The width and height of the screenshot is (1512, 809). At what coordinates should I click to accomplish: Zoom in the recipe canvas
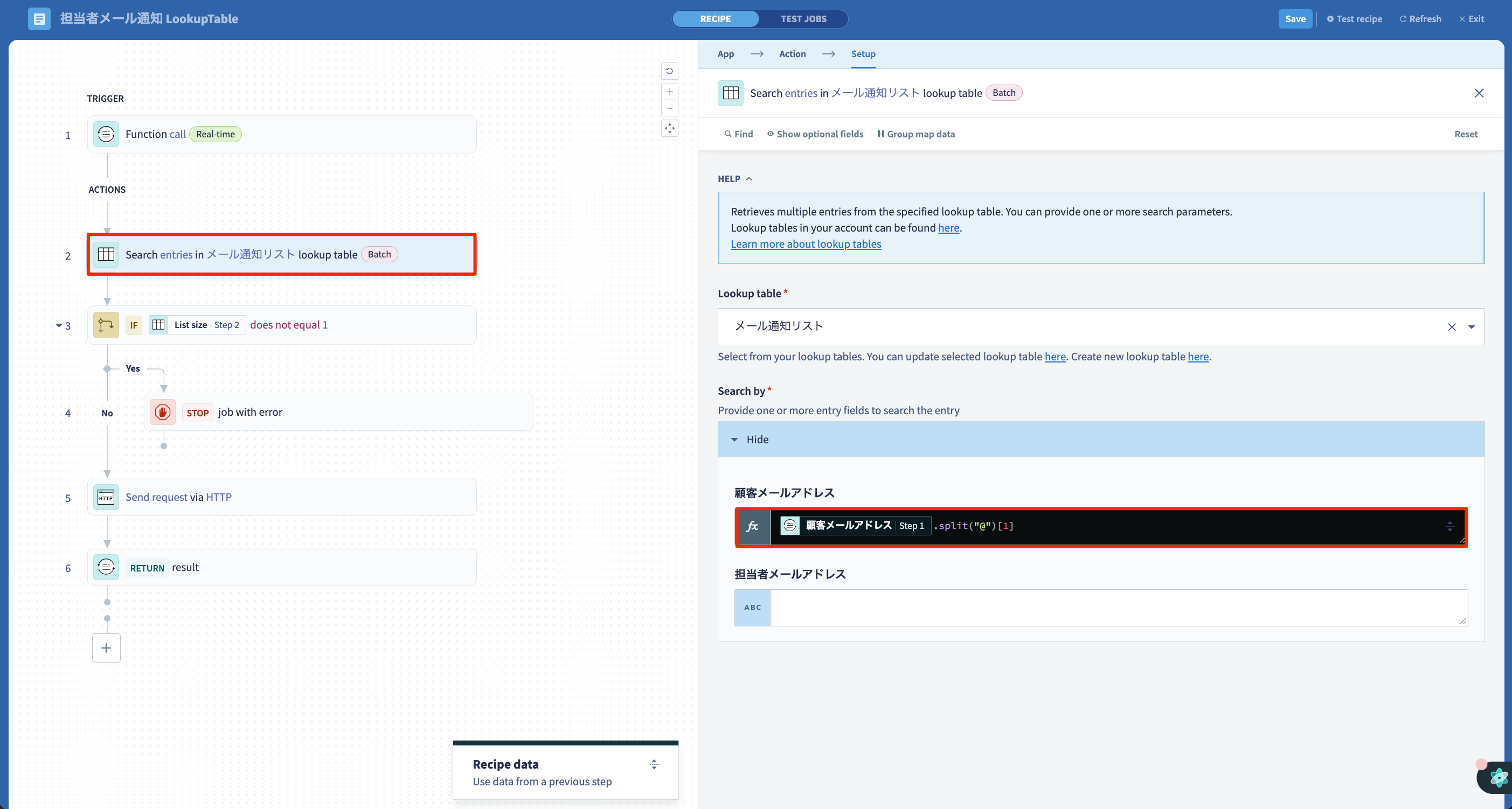point(669,92)
